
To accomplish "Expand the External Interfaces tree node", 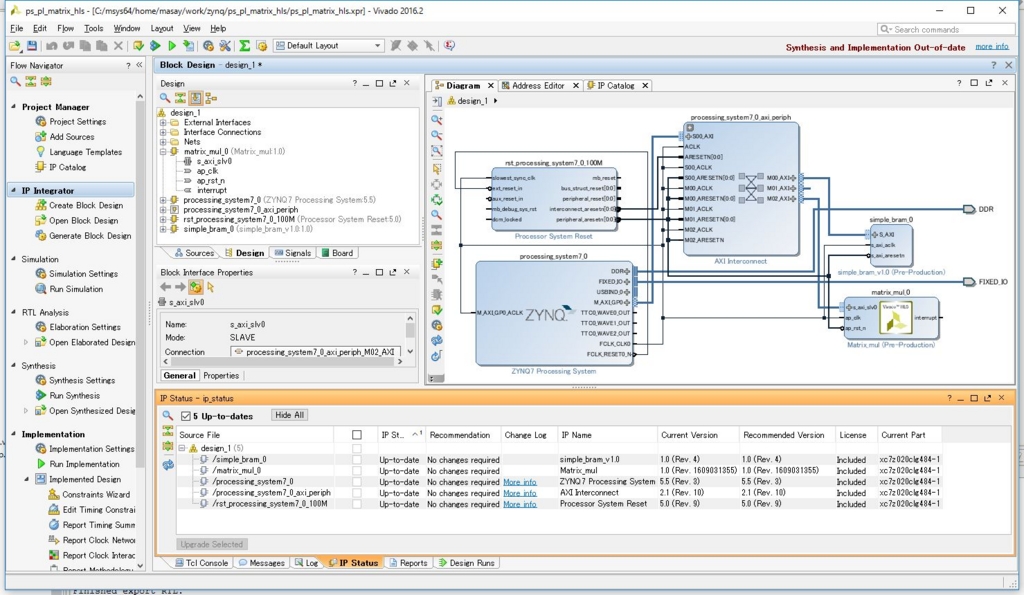I will (x=163, y=123).
